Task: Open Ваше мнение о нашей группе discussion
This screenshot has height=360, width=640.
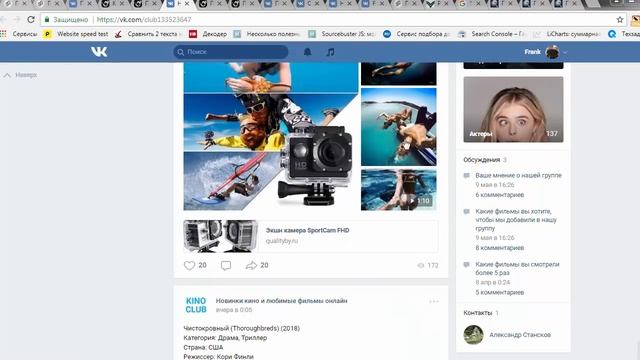Action: [518, 175]
